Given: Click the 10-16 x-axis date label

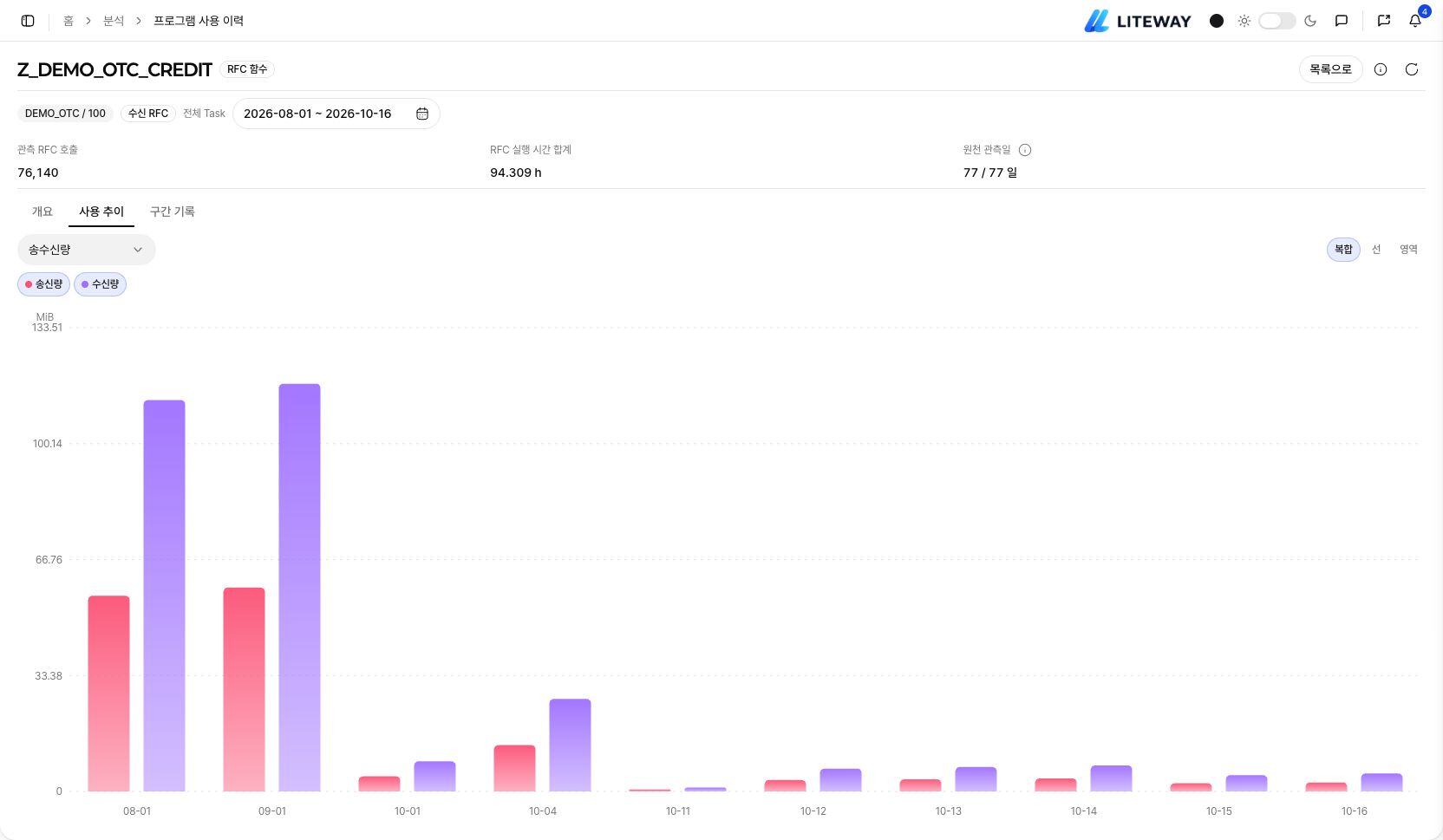Looking at the screenshot, I should click(x=1354, y=811).
